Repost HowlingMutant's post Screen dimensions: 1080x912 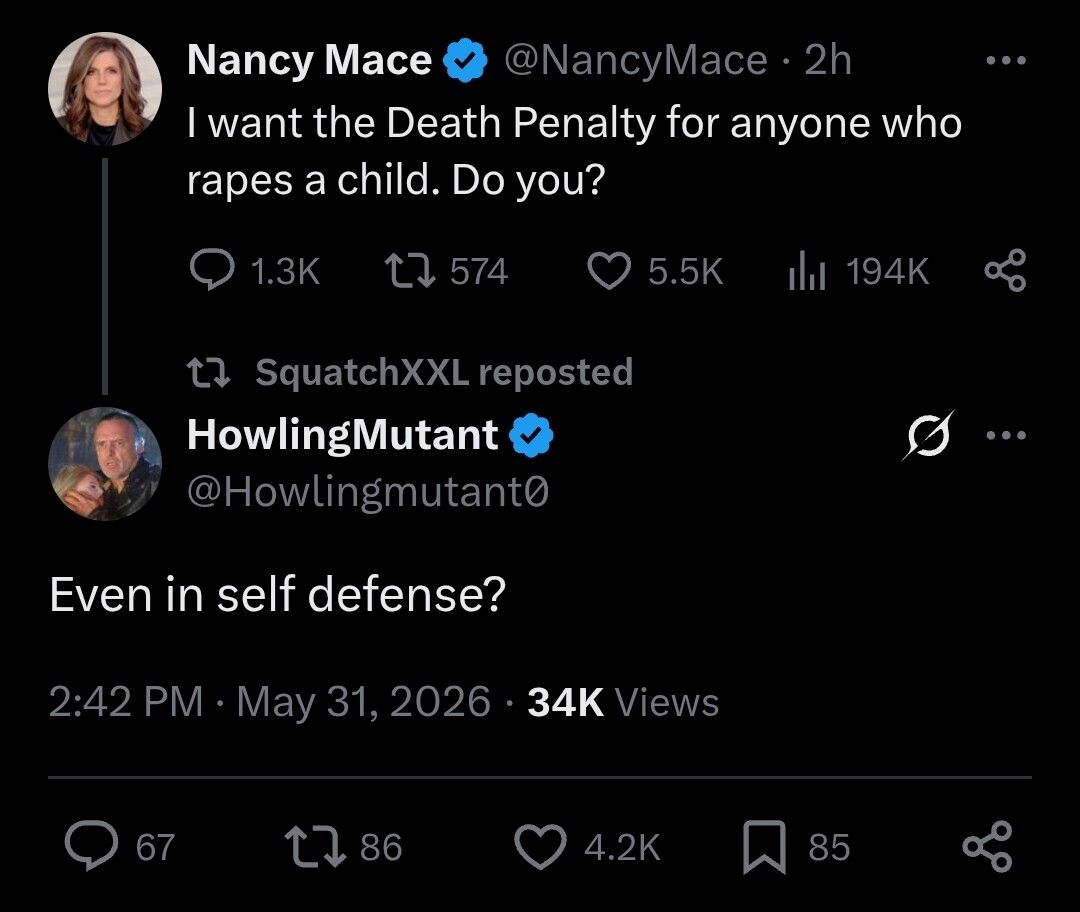pos(343,847)
